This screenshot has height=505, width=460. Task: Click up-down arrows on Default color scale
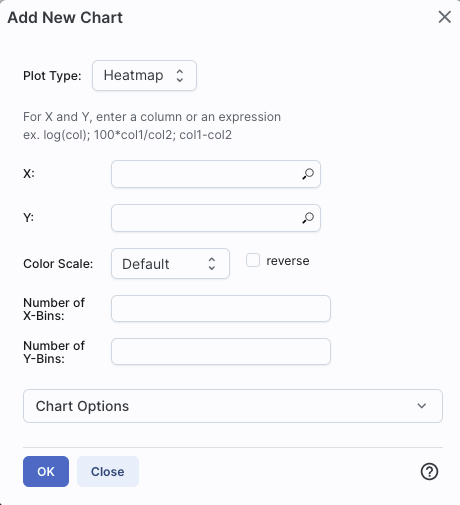click(212, 264)
